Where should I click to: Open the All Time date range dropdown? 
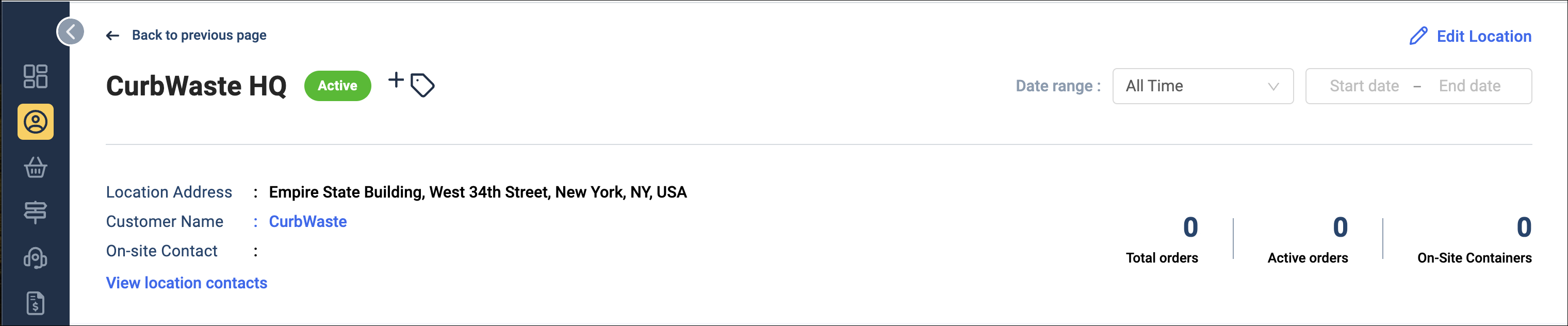coord(1202,86)
